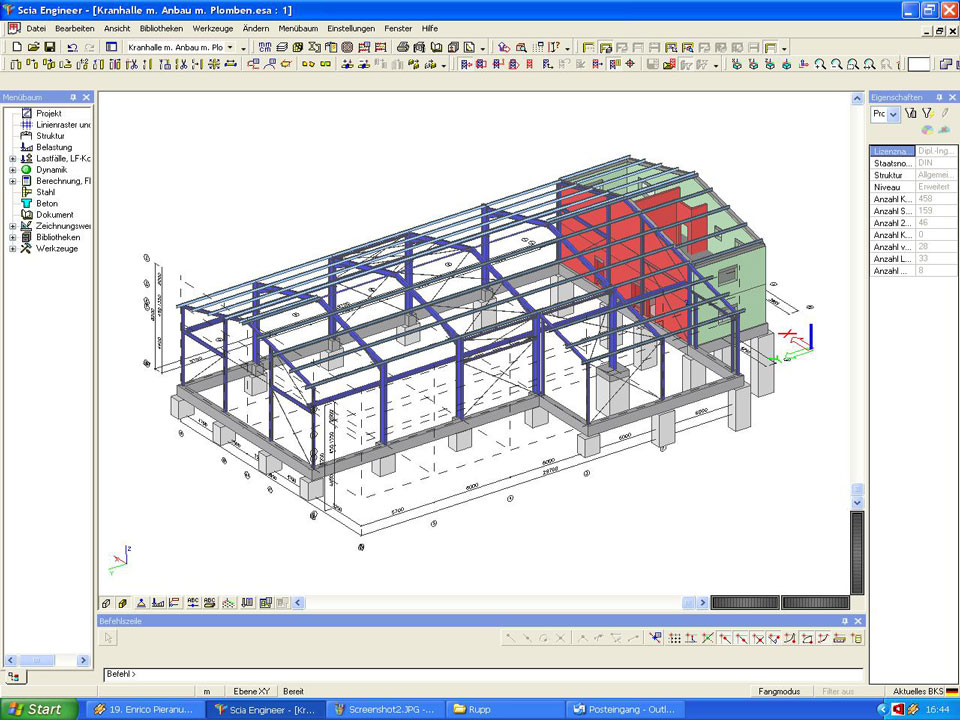This screenshot has height=720, width=960.
Task: Click the Print icon in toolbar
Action: click(x=403, y=47)
